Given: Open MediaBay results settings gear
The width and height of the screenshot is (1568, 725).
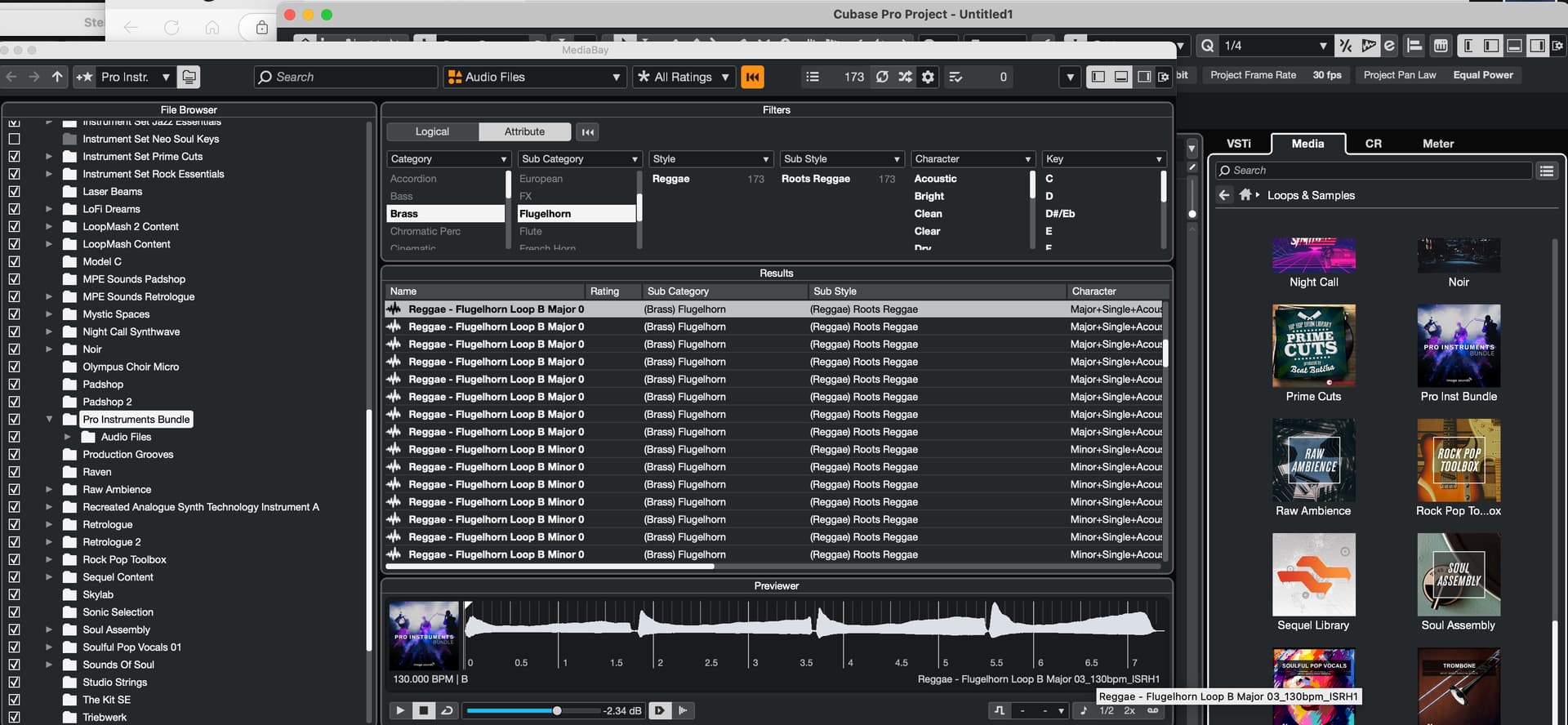Looking at the screenshot, I should (928, 77).
